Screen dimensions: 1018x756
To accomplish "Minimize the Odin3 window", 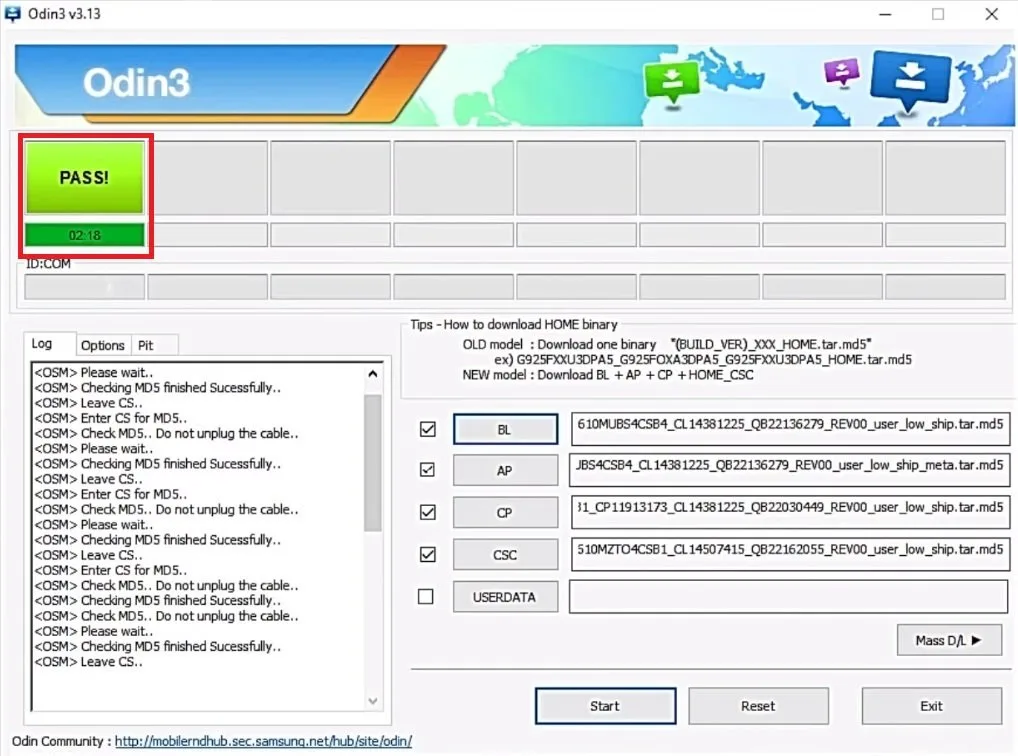I will pos(885,14).
